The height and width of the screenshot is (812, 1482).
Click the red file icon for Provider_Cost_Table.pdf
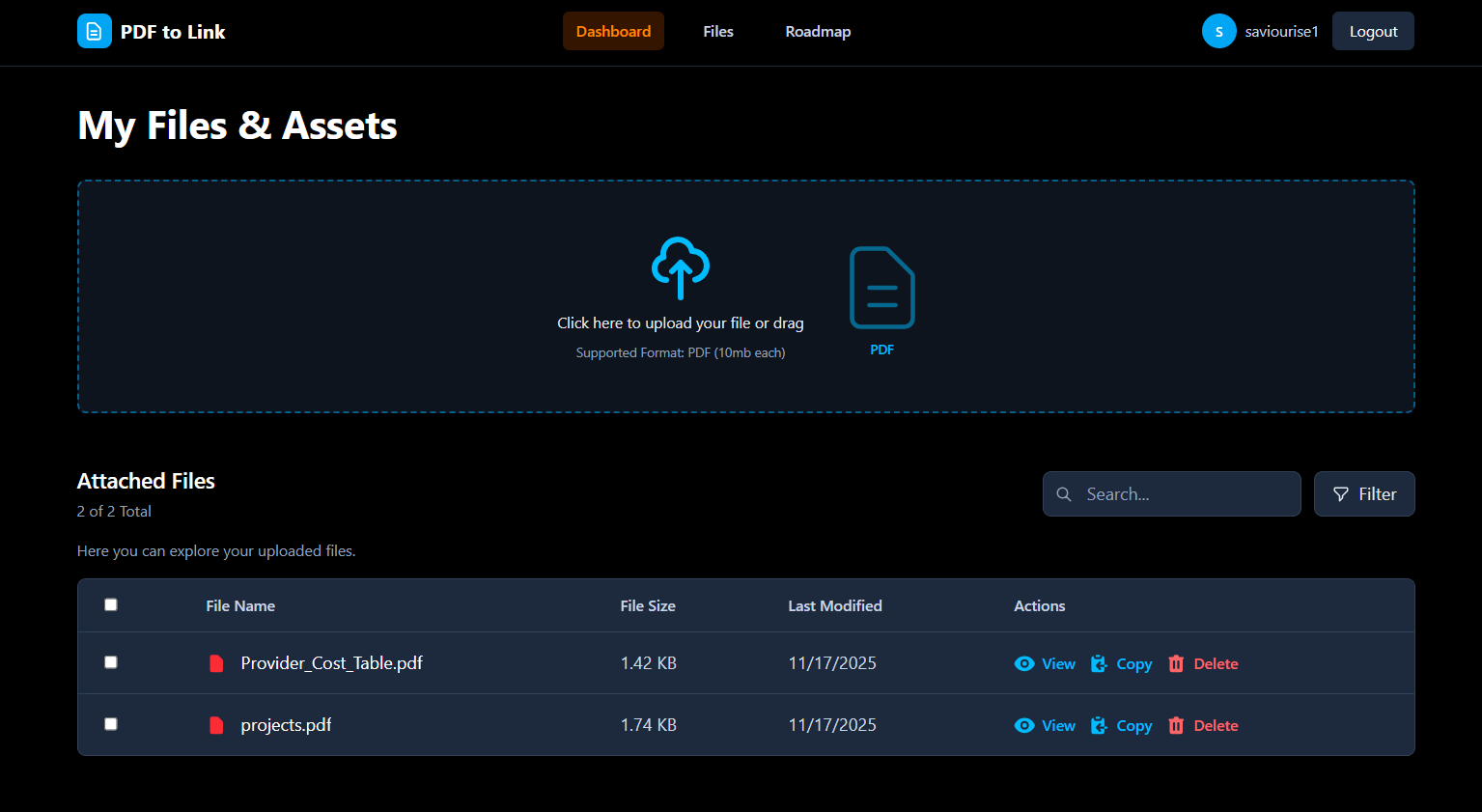point(217,663)
